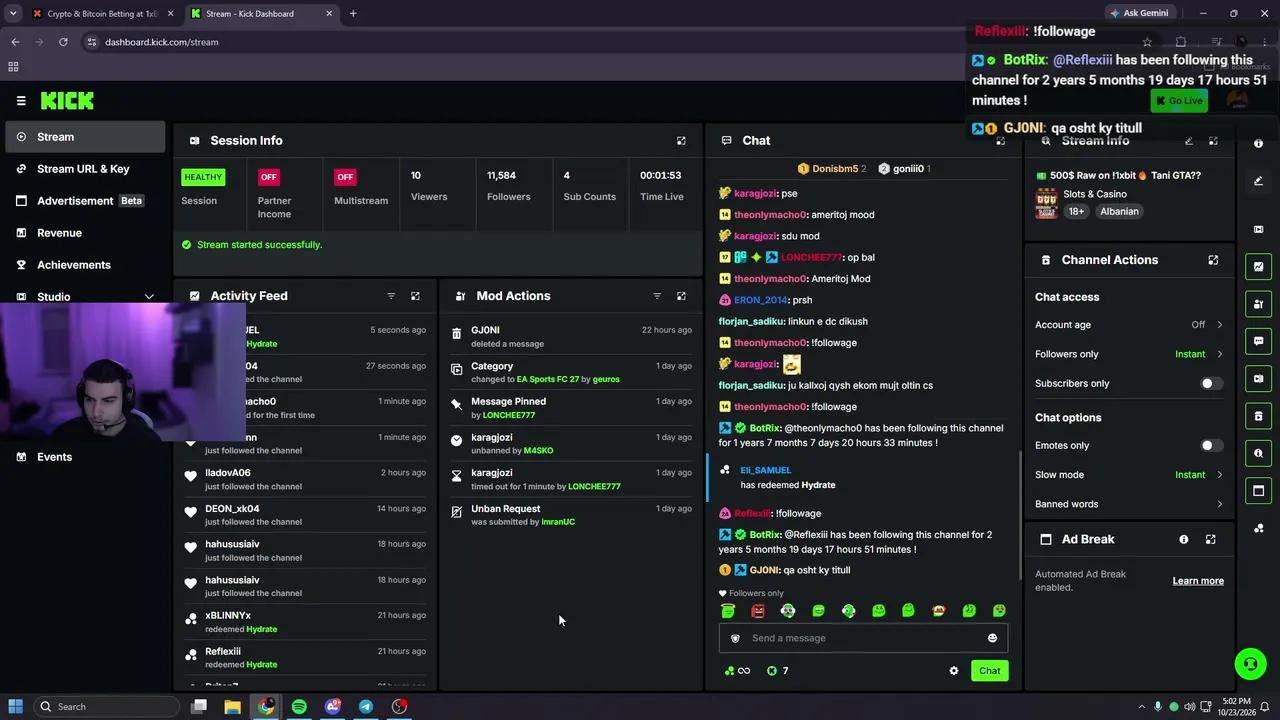Click the first green emote in chat row

pos(728,611)
